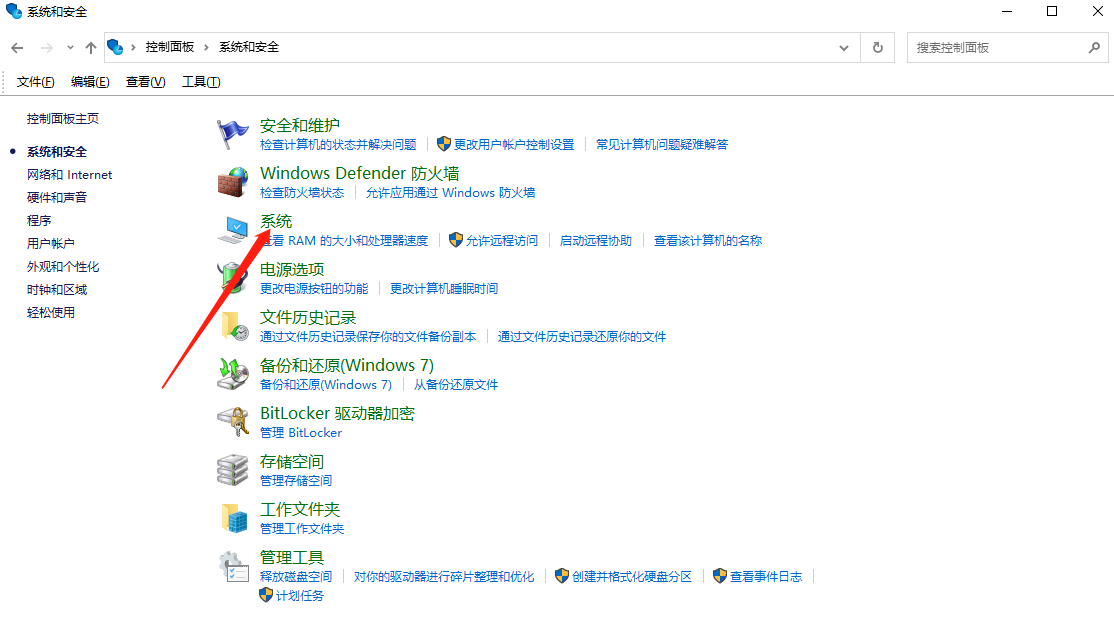Click the search magnifier icon
The image size is (1114, 624).
(1094, 48)
